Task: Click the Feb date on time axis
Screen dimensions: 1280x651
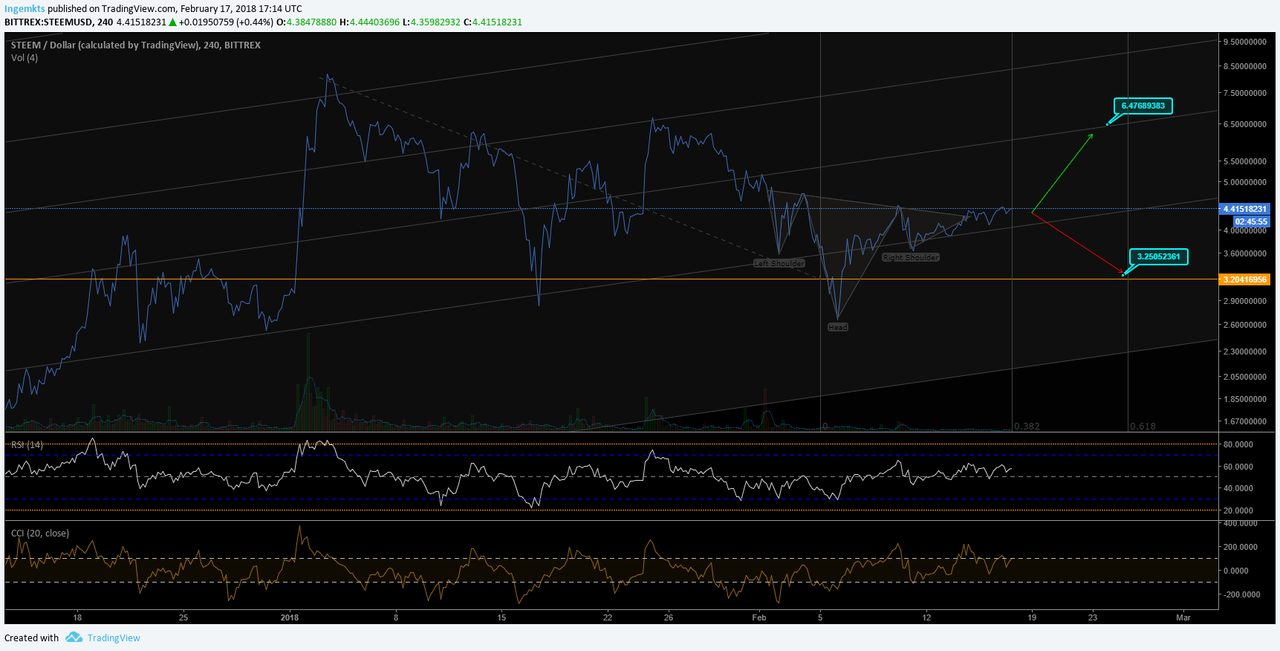Action: click(x=757, y=617)
